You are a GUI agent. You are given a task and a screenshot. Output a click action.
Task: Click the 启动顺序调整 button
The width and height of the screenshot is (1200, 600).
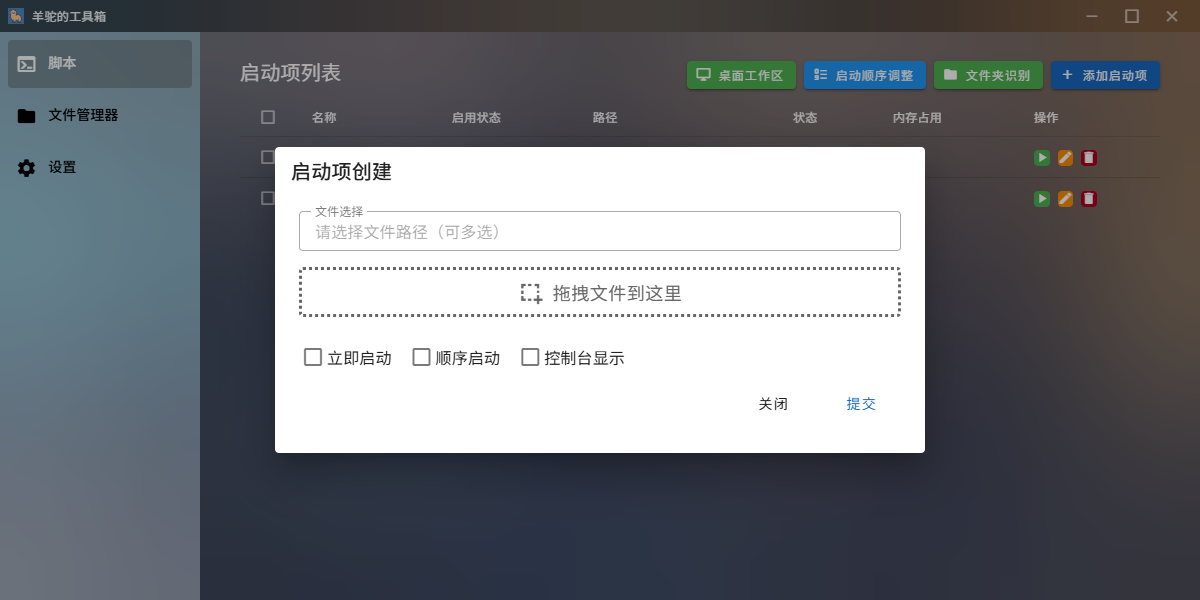pyautogui.click(x=864, y=75)
